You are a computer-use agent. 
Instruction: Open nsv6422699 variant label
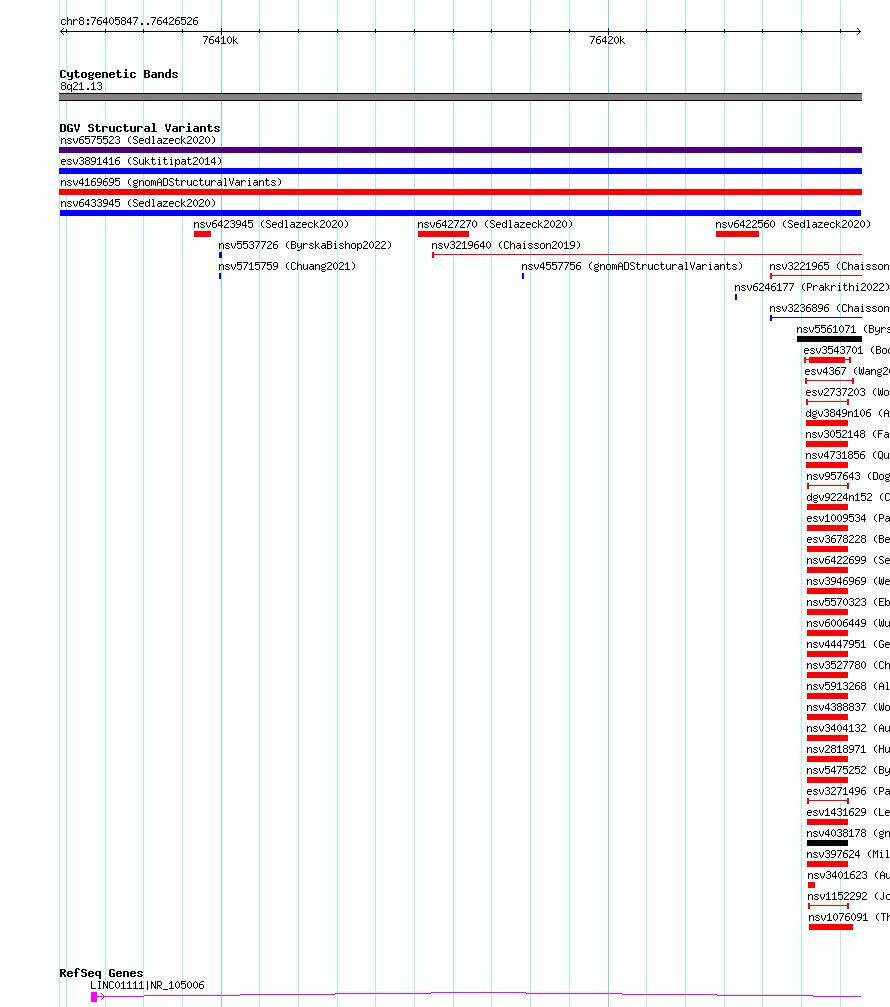848,560
